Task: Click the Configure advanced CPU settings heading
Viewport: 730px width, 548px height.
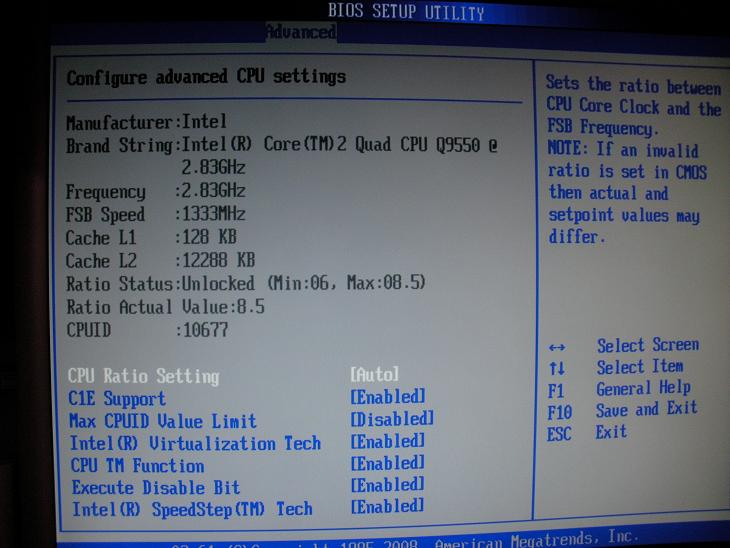Action: [x=206, y=77]
